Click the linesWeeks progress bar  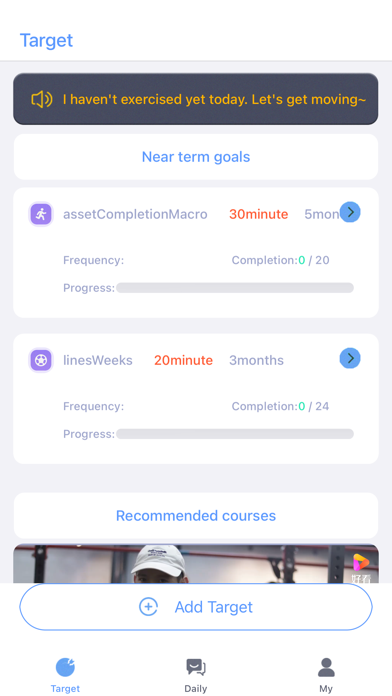tap(235, 434)
